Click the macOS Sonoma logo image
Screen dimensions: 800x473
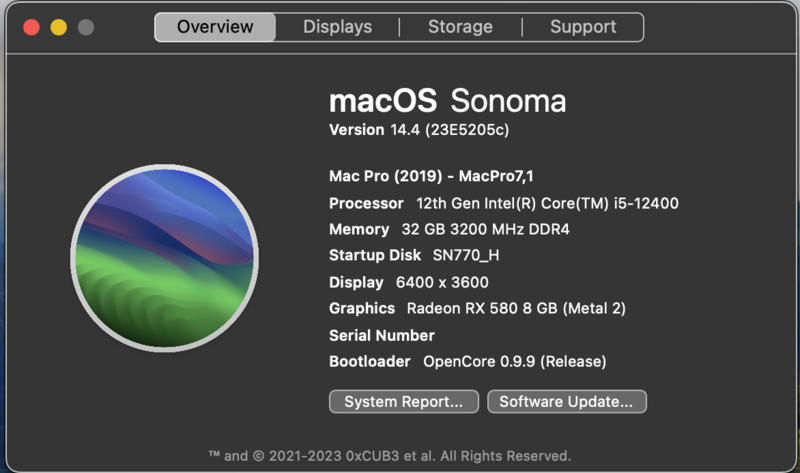pos(164,258)
